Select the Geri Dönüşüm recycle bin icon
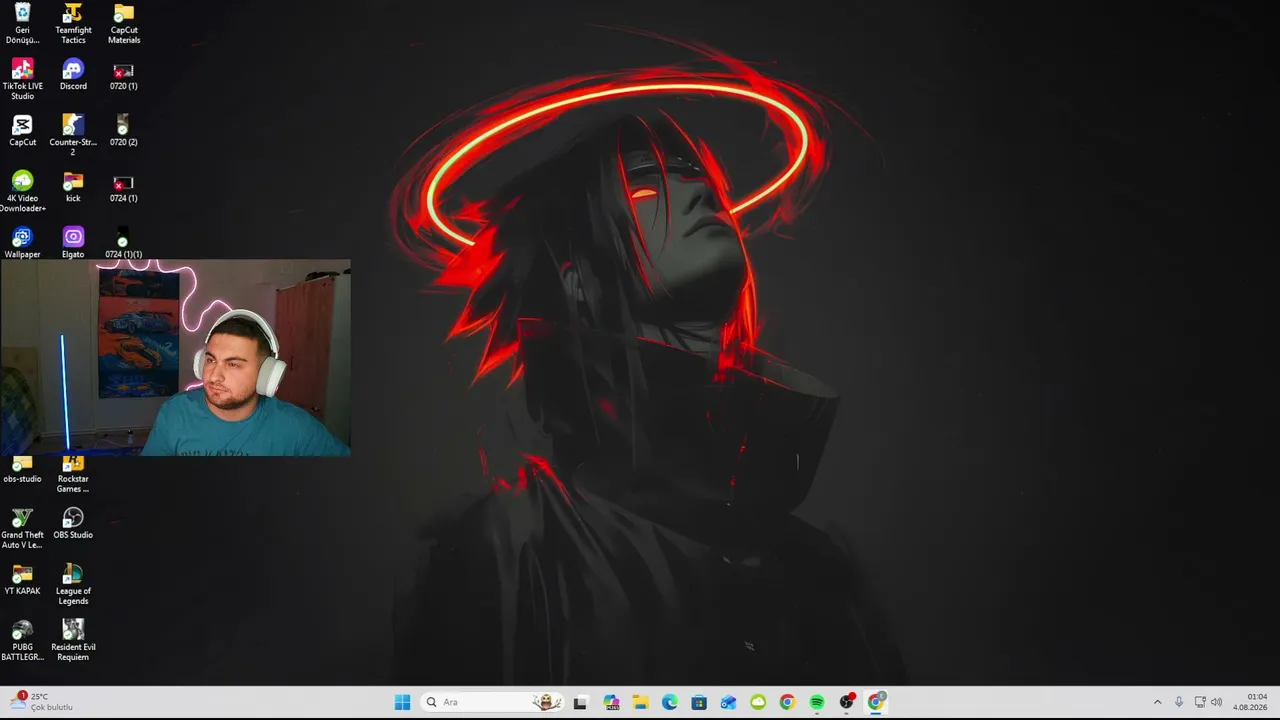 pyautogui.click(x=22, y=24)
